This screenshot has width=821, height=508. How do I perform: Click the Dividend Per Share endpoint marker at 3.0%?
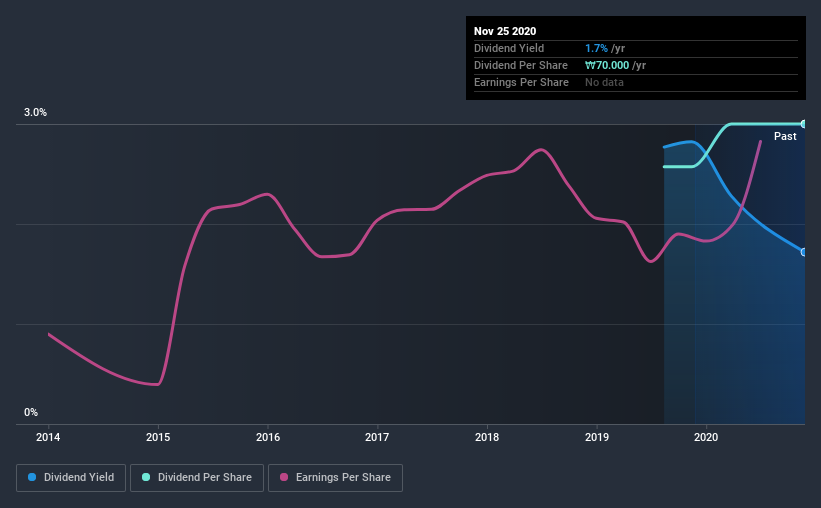(x=803, y=124)
